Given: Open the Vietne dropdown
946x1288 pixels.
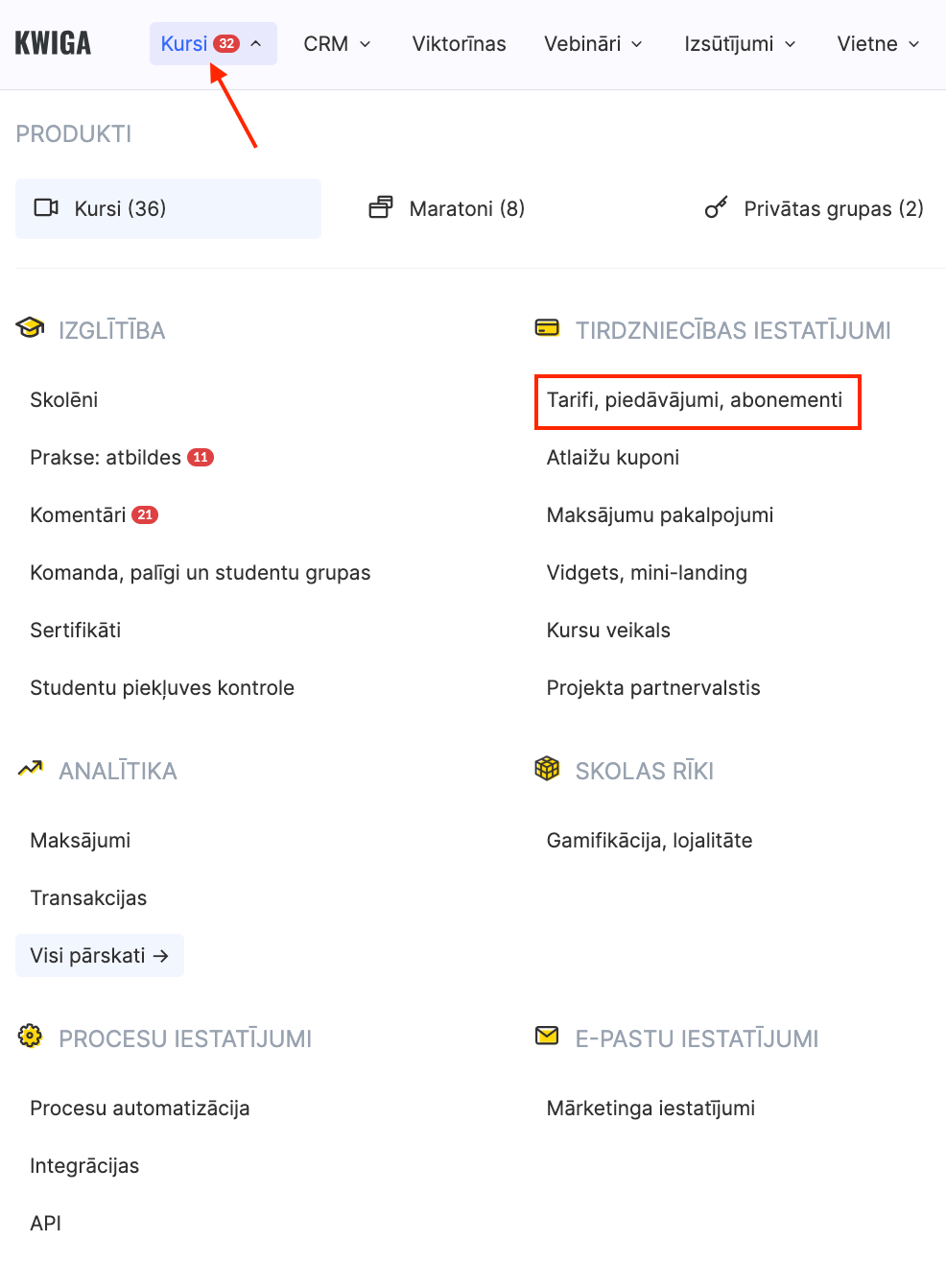Looking at the screenshot, I should pos(878,44).
